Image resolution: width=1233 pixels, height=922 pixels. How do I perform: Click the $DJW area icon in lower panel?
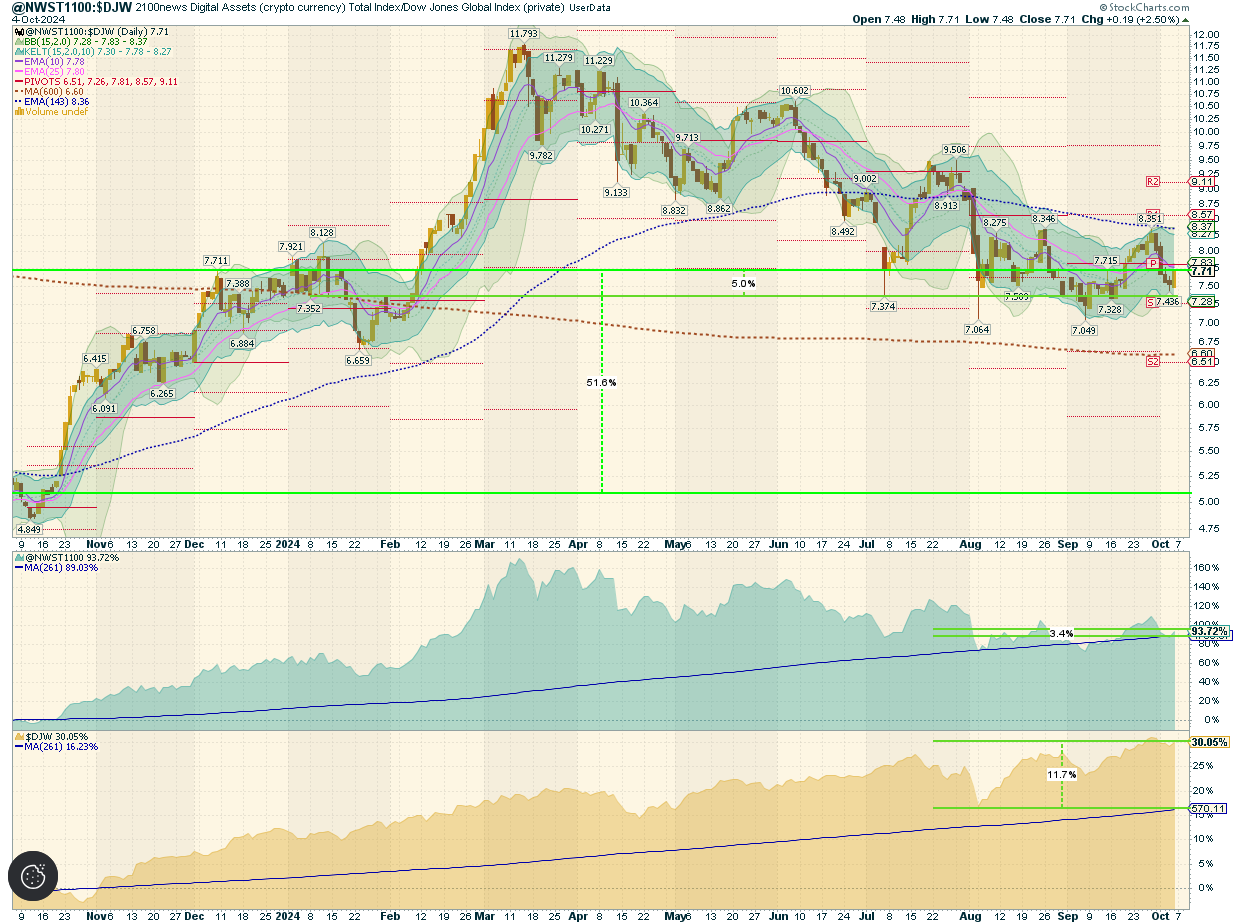click(19, 735)
